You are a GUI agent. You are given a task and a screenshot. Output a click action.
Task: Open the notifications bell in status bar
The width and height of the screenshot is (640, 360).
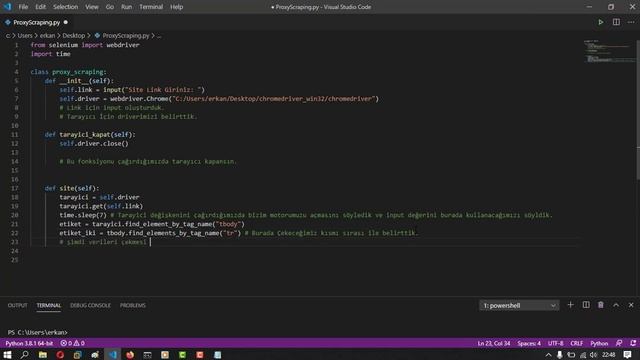633,343
